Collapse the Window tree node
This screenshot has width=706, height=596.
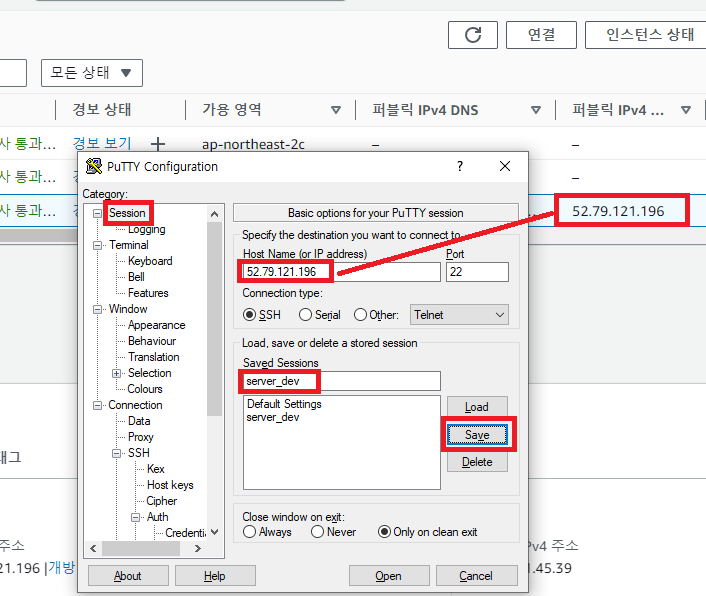tap(97, 309)
